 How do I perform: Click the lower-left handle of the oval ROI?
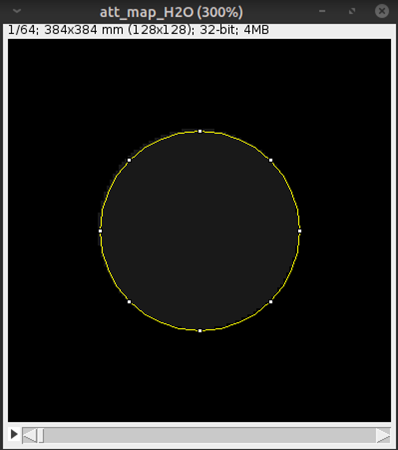pos(129,302)
